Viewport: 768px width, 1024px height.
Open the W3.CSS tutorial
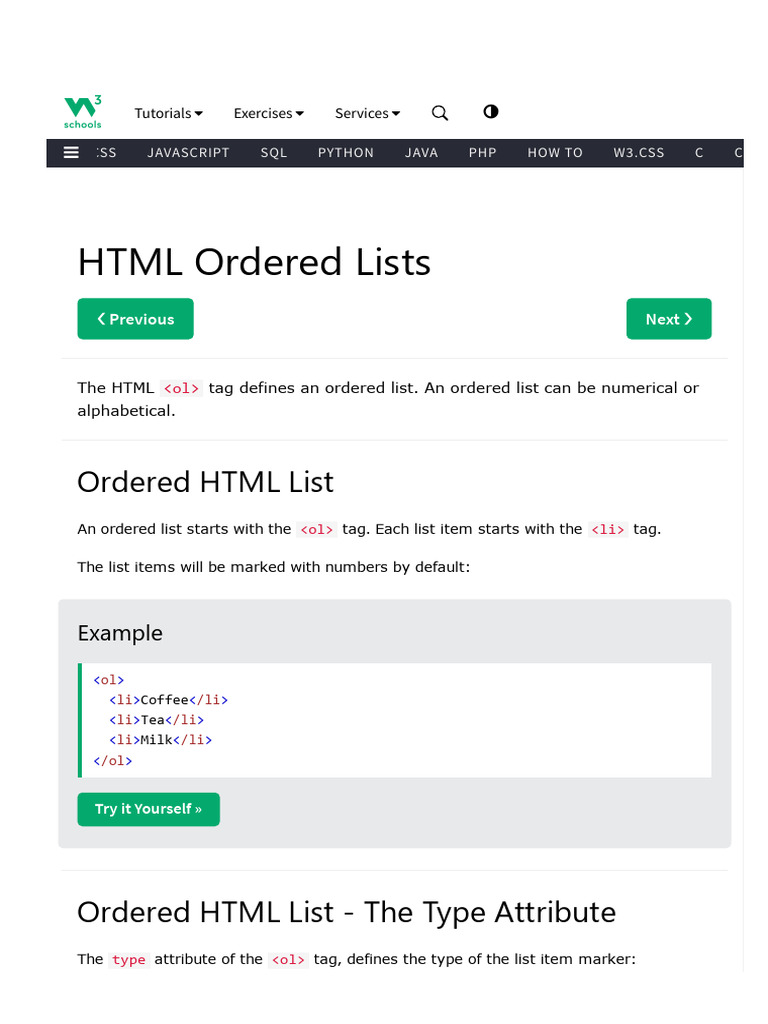tap(639, 153)
